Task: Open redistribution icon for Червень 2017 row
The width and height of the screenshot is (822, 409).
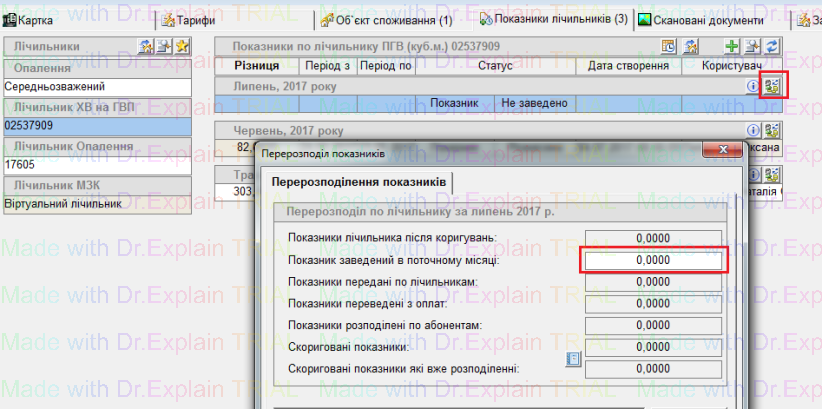Action: click(x=772, y=131)
